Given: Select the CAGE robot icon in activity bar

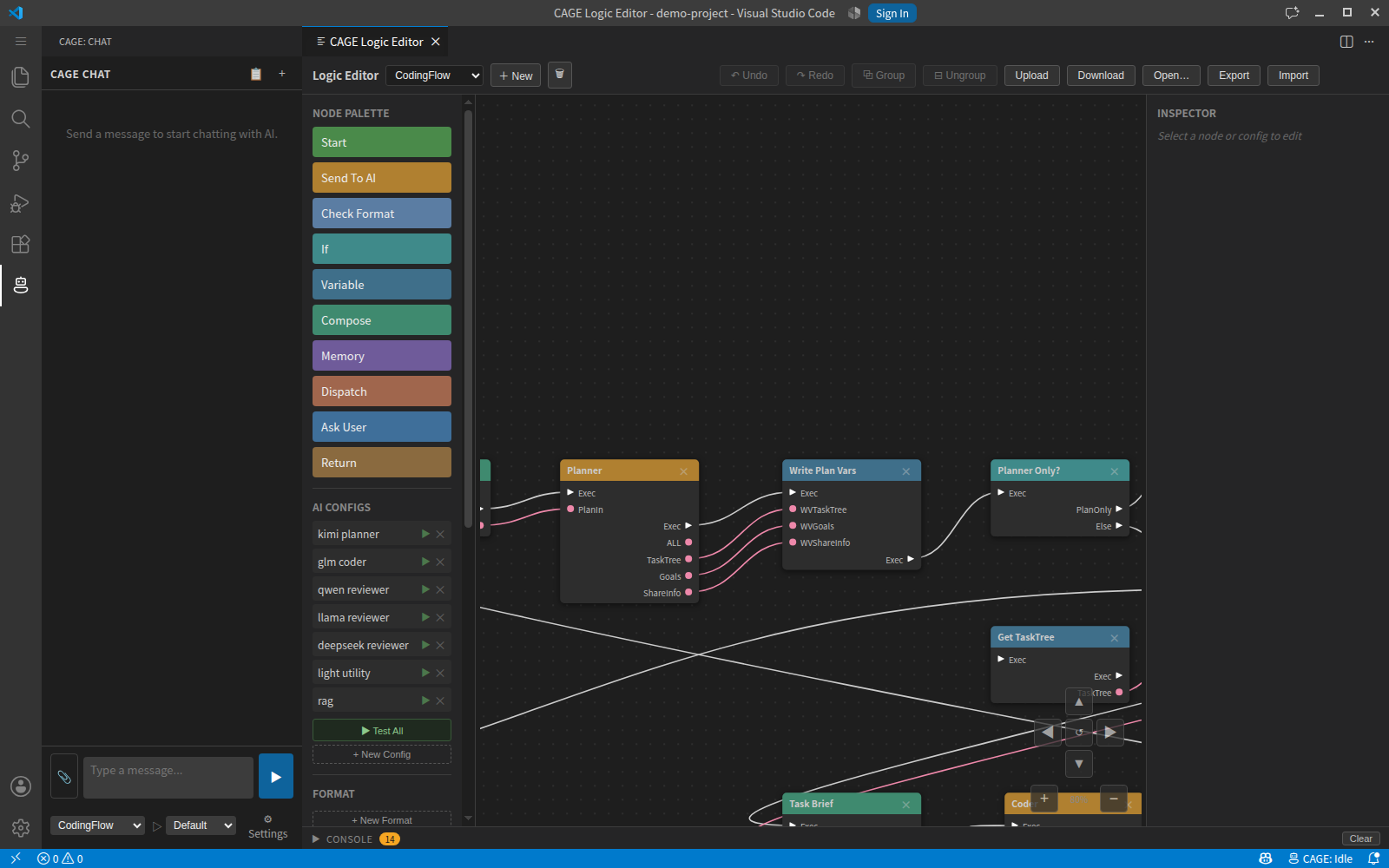Looking at the screenshot, I should coord(21,286).
